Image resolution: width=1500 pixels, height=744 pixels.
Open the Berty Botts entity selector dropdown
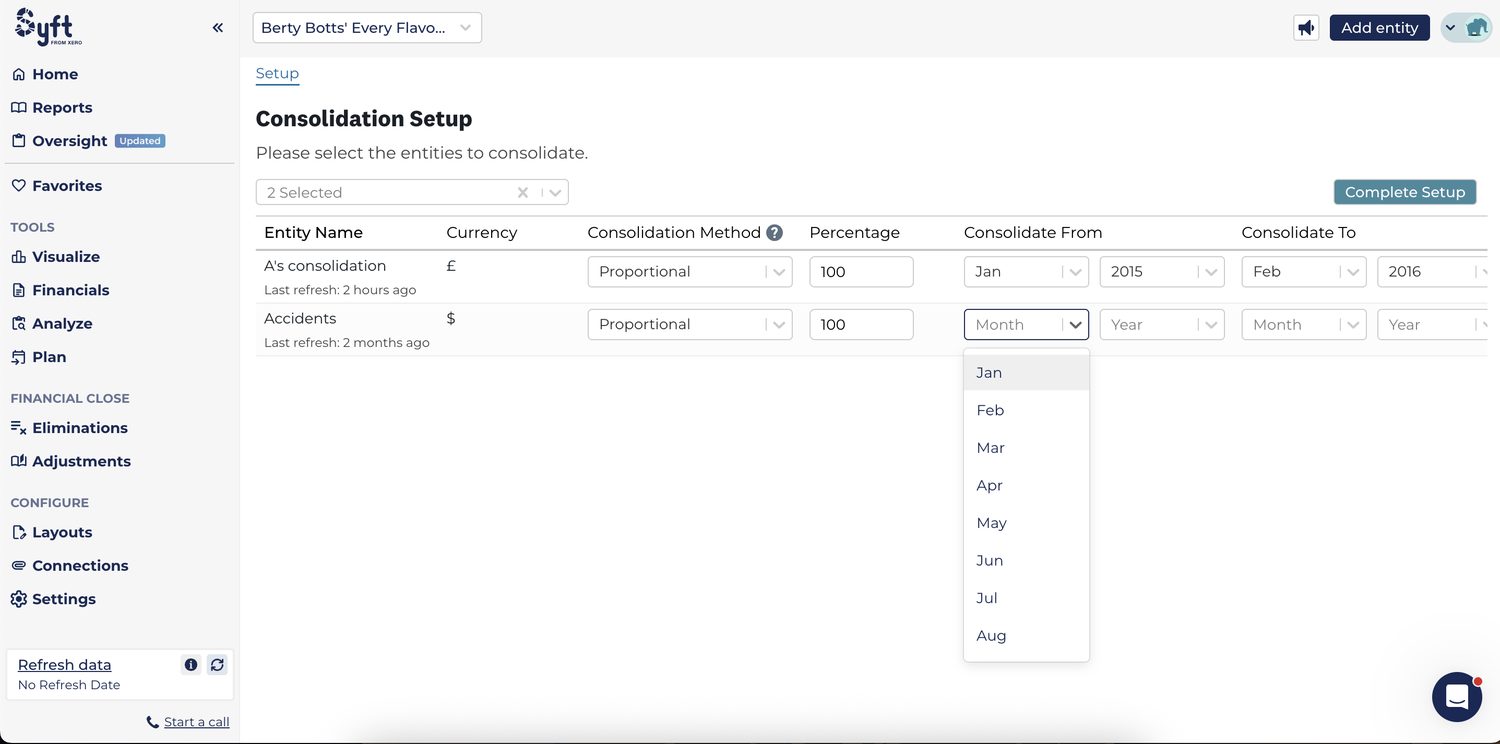(367, 28)
